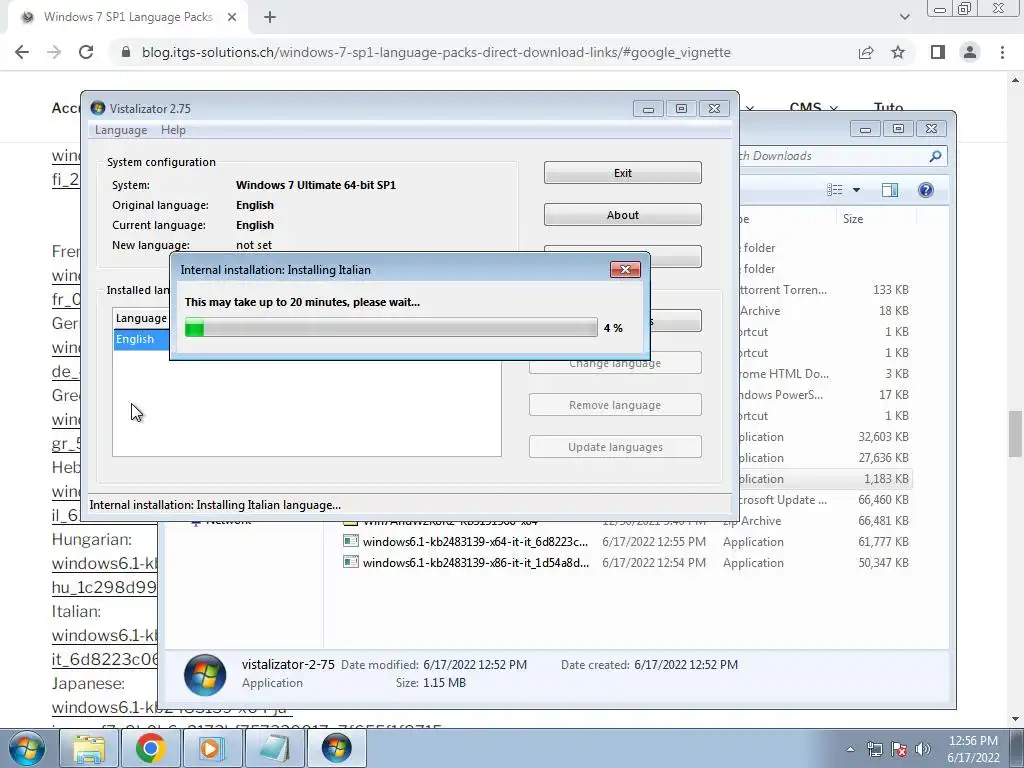
Task: Click the search magnifier in Downloads window
Action: (935, 156)
